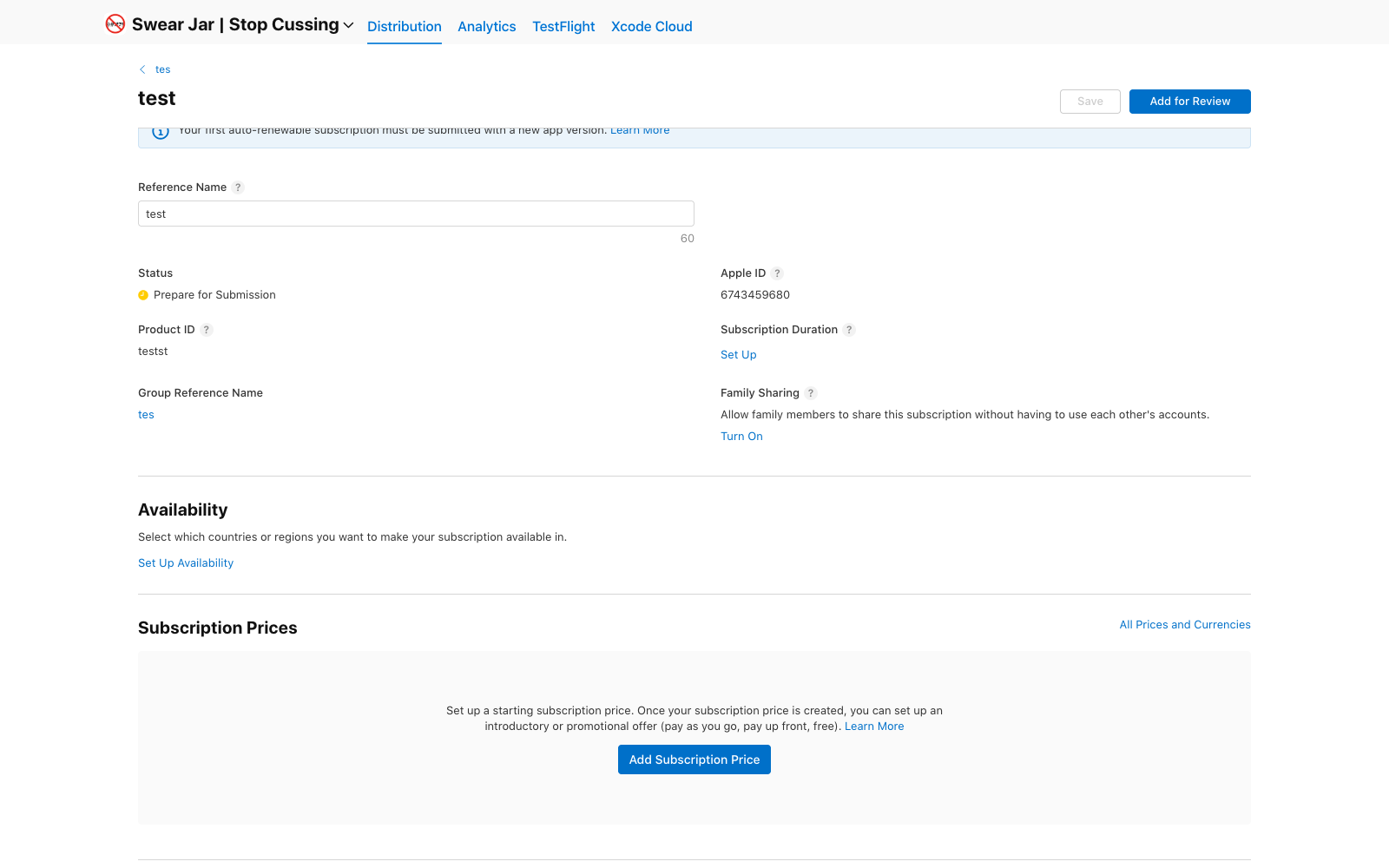Click the disabled Save button
1389x868 pixels.
tap(1090, 102)
